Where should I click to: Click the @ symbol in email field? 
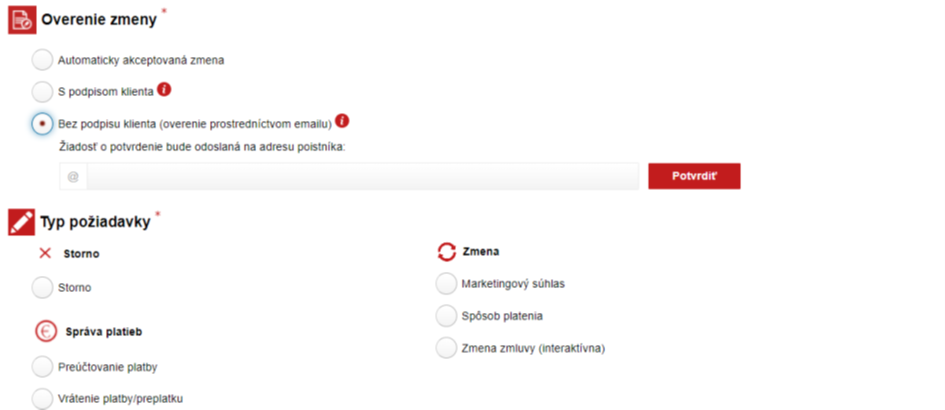click(73, 177)
